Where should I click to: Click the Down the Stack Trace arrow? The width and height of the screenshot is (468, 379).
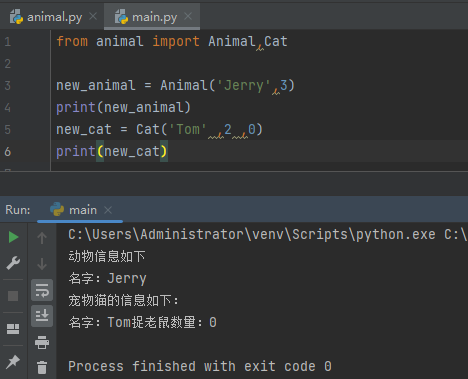click(x=42, y=264)
